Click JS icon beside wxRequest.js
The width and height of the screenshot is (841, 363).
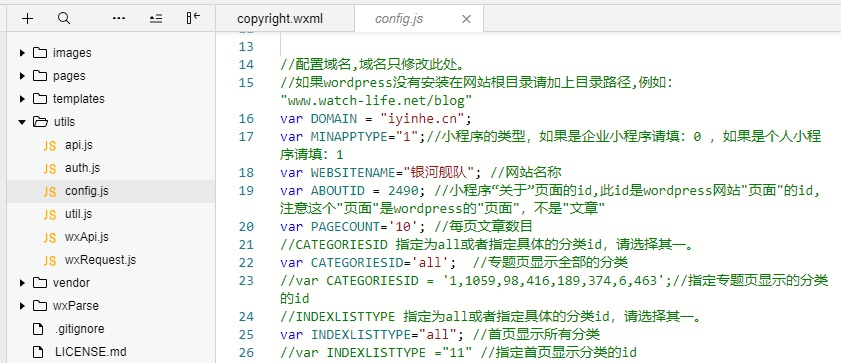click(x=50, y=261)
